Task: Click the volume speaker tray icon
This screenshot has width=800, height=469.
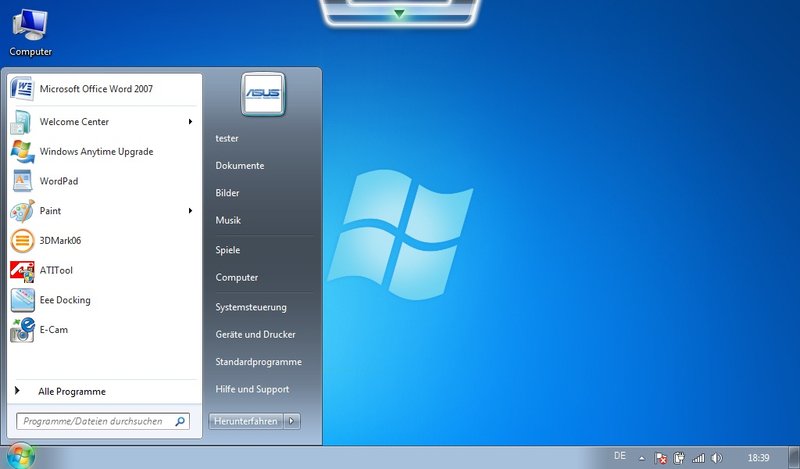Action: (717, 458)
